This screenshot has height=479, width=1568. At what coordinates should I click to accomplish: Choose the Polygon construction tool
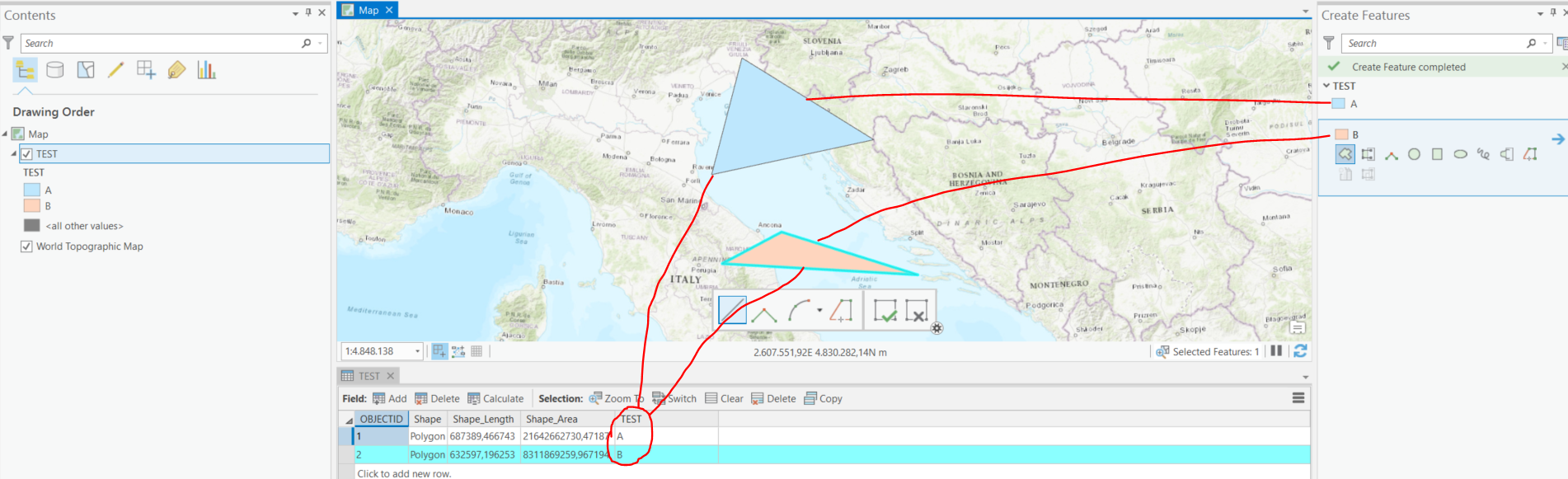[1345, 154]
